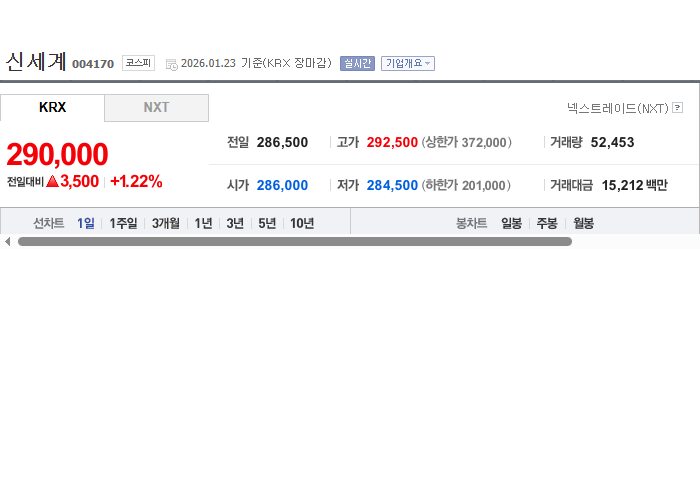
Task: Click the 선차트 label
Action: [x=49, y=223]
